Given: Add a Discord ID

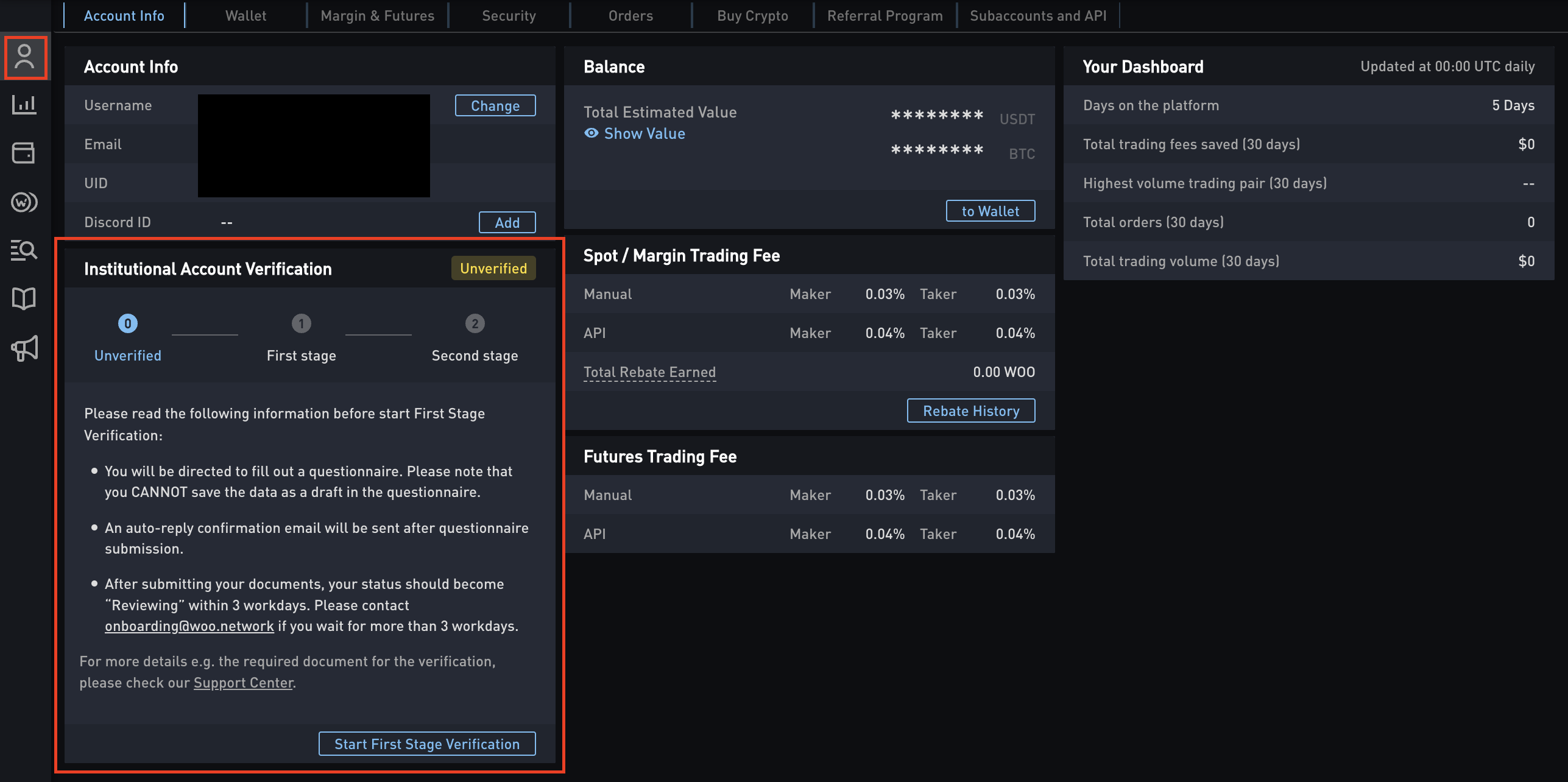Looking at the screenshot, I should [507, 222].
